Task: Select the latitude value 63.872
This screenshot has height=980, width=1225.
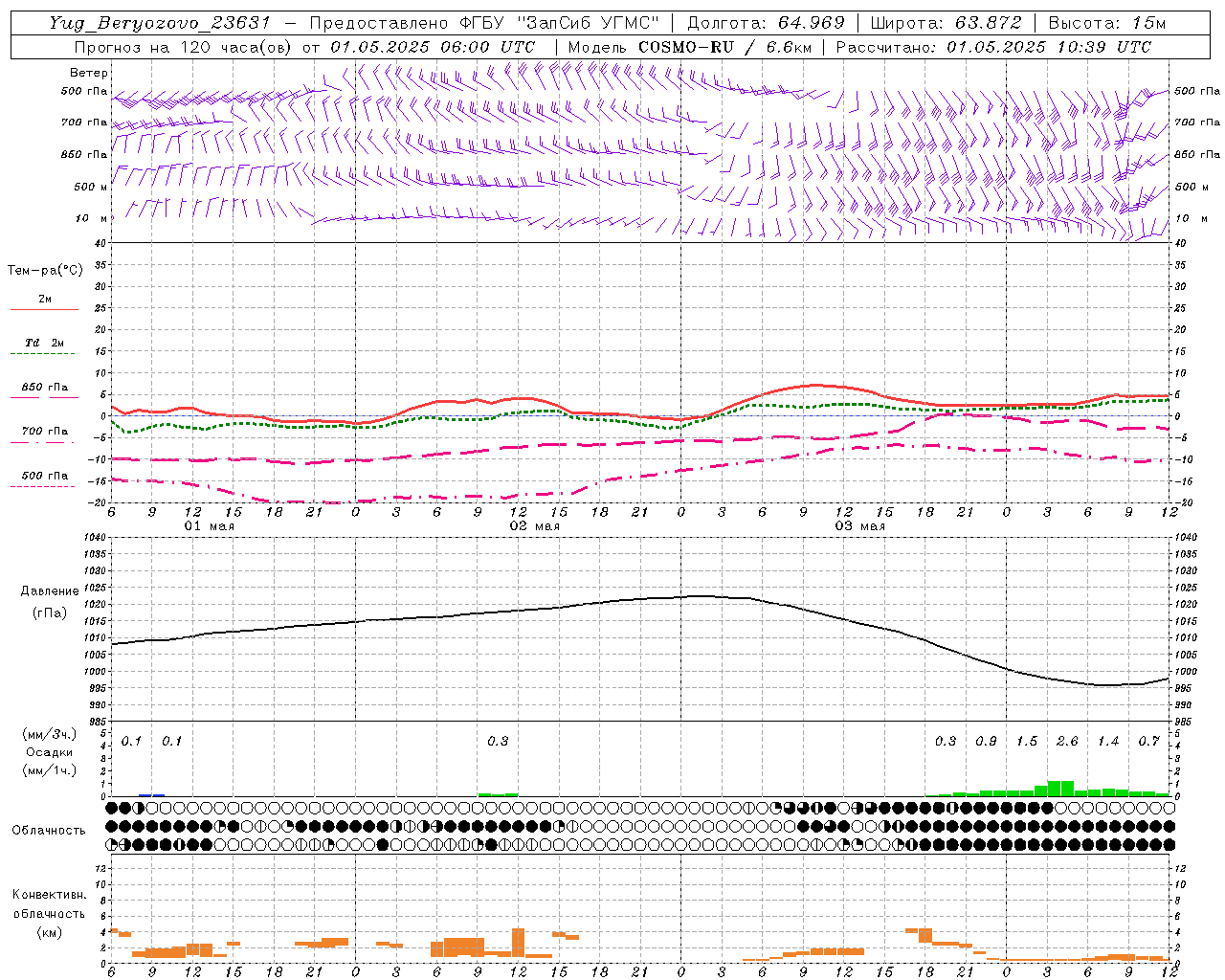Action: click(x=989, y=23)
